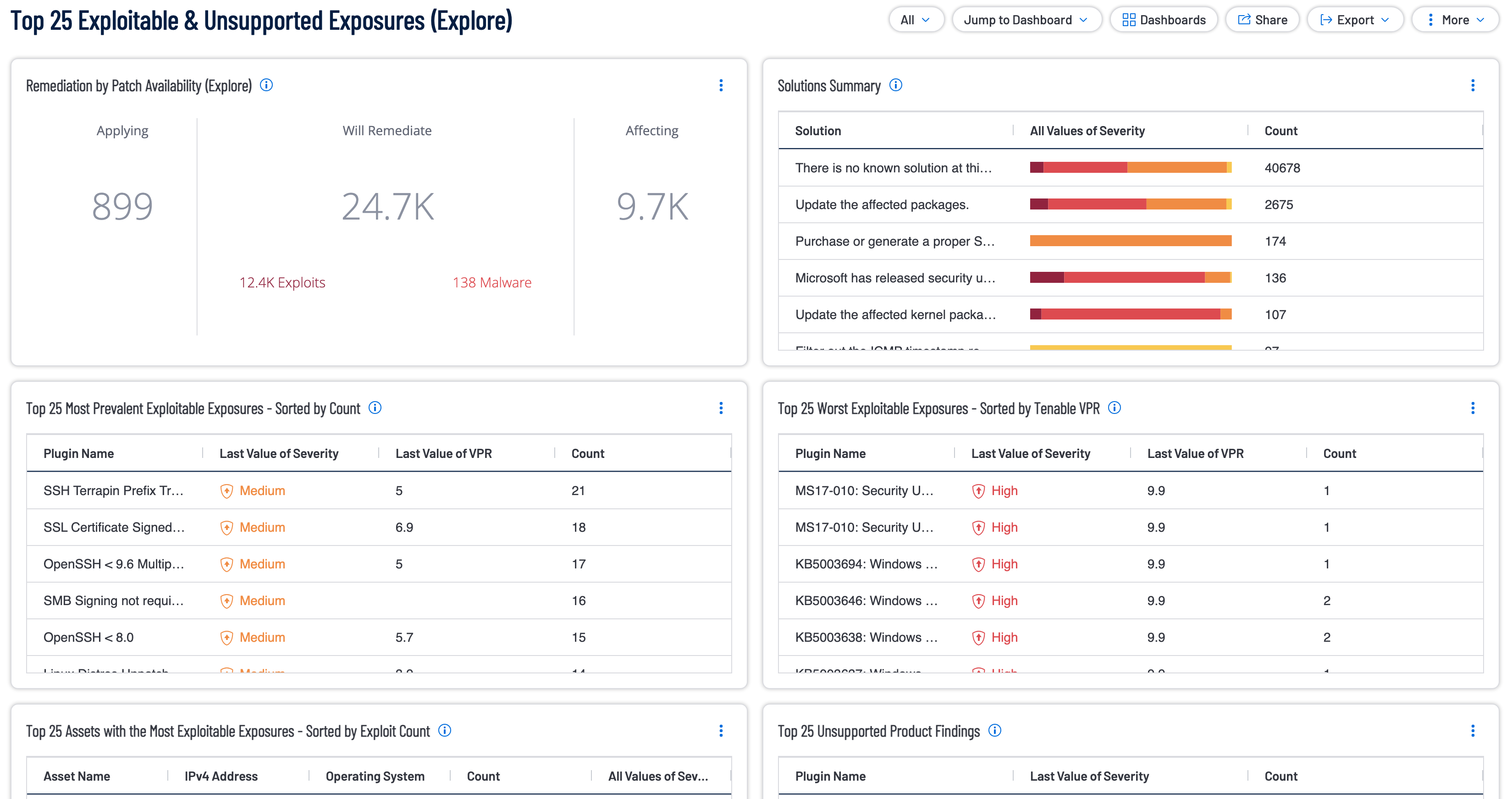
Task: View info for Top 25 Unsupported Product Findings
Action: tap(995, 730)
